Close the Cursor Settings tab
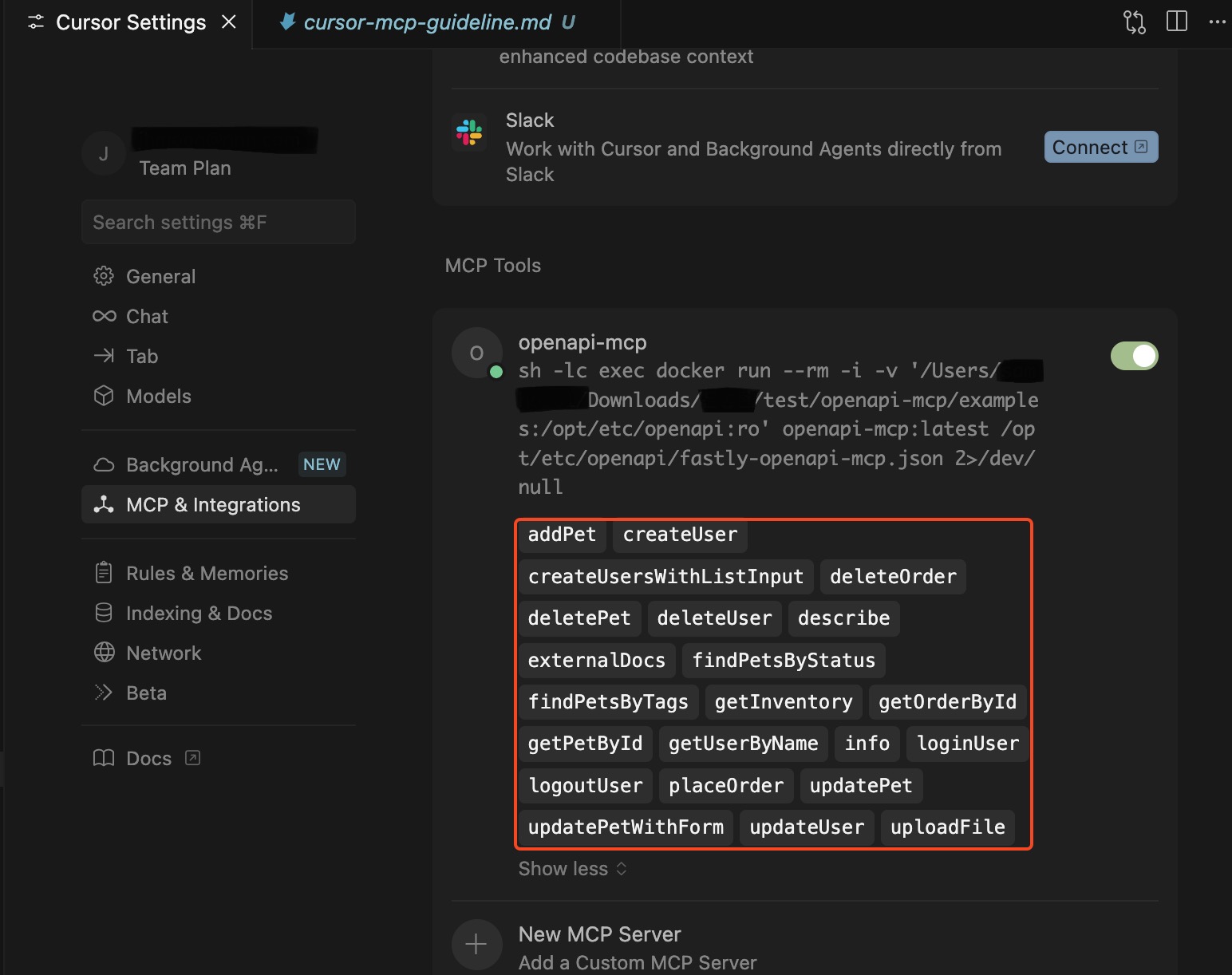Viewport: 1232px width, 975px height. click(229, 22)
